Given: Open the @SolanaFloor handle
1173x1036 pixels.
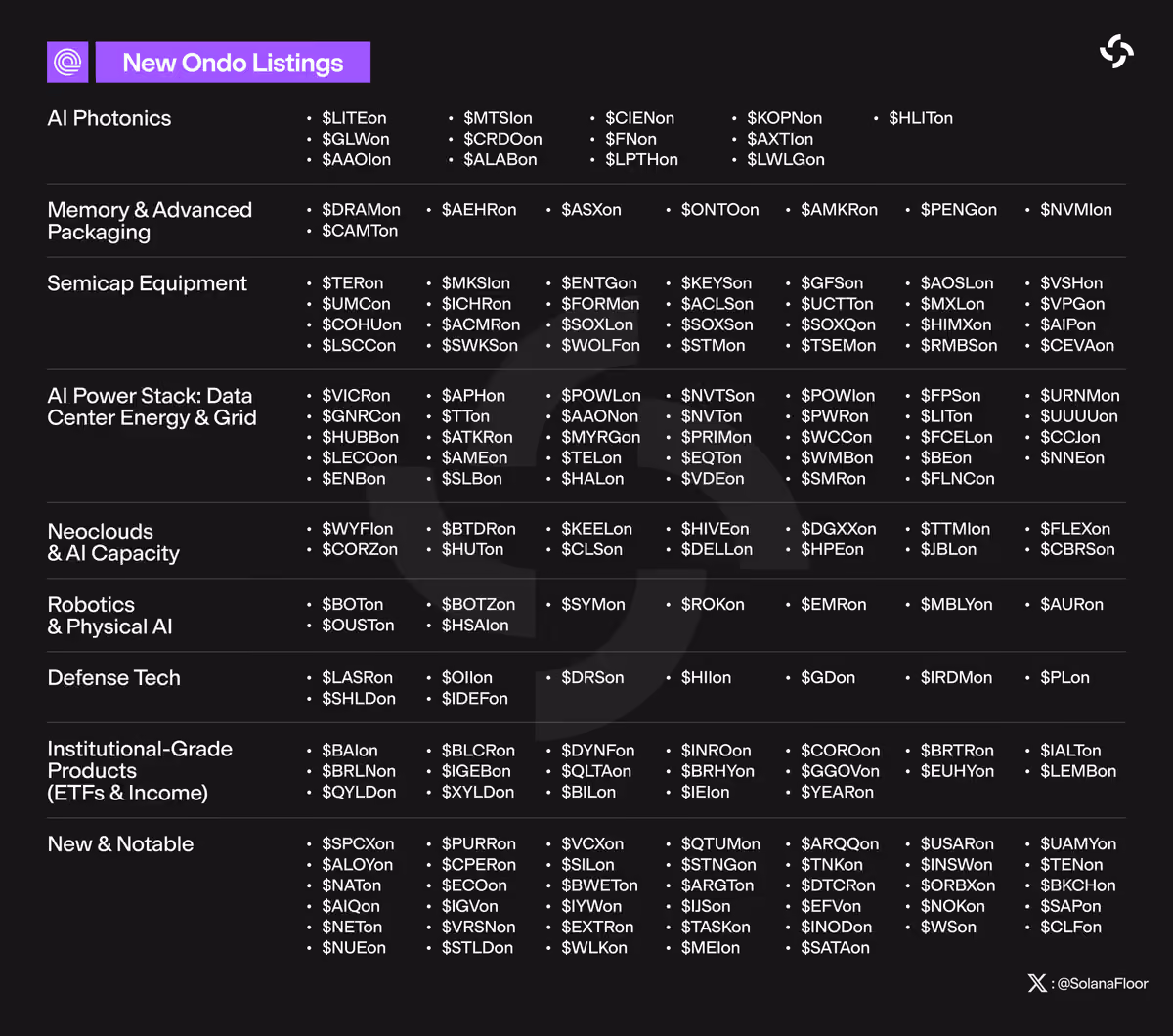Looking at the screenshot, I should 1103,984.
